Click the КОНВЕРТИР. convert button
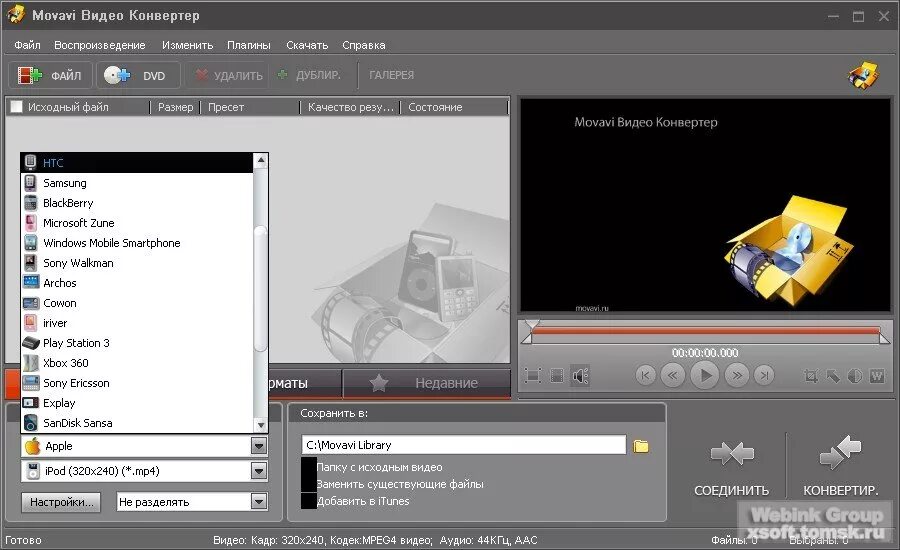The height and width of the screenshot is (550, 900). click(841, 468)
